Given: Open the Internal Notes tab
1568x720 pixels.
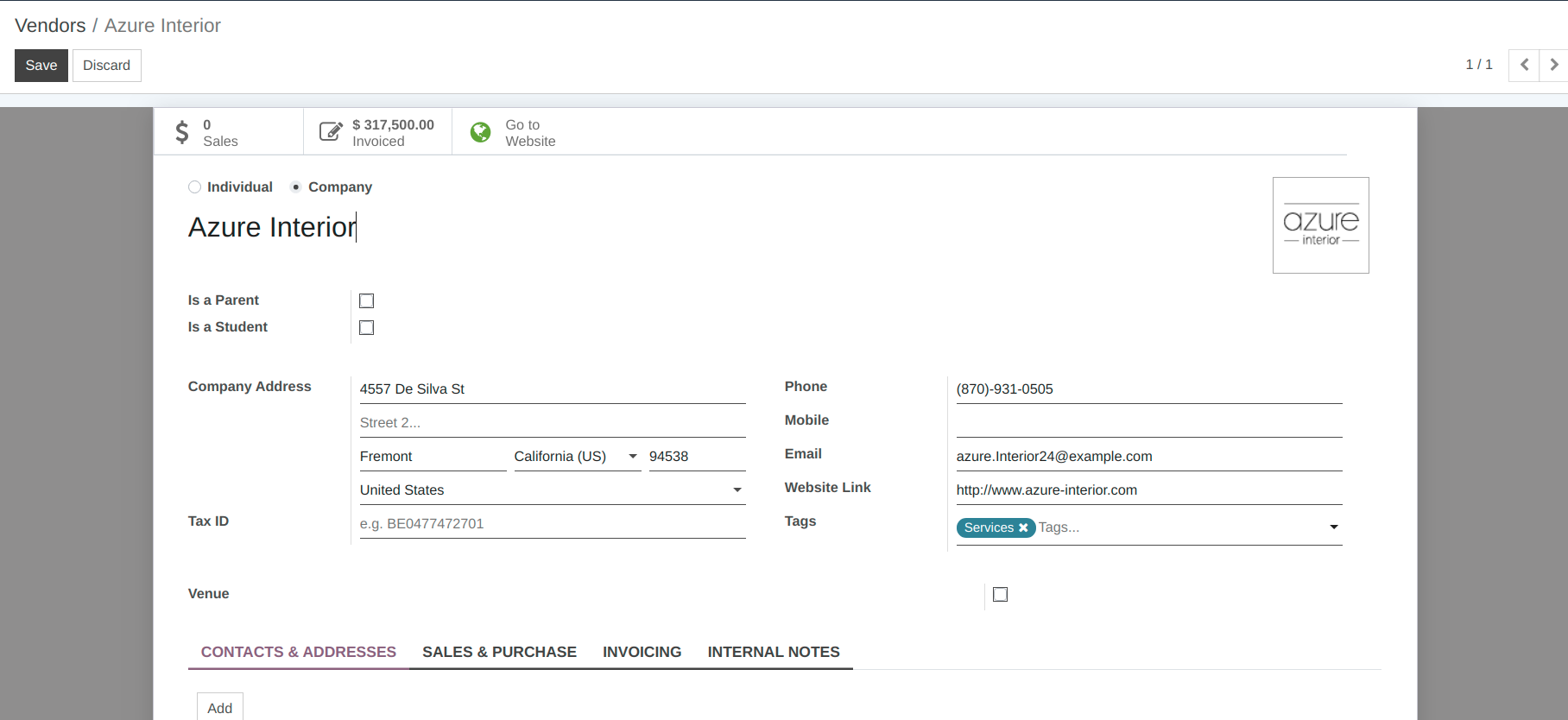Looking at the screenshot, I should 774,652.
